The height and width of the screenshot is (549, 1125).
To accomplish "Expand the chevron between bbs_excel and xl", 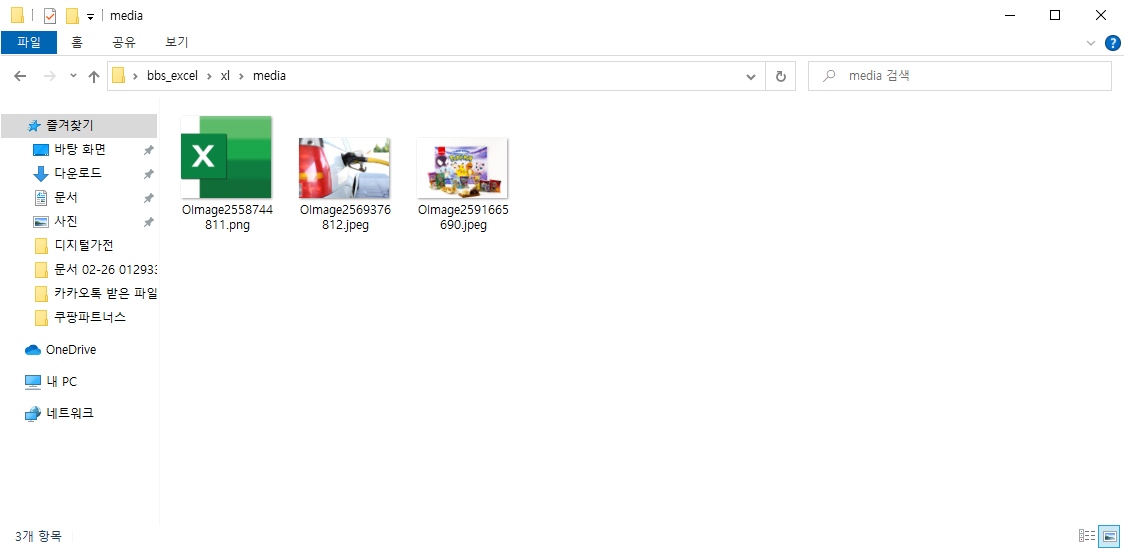I will pyautogui.click(x=209, y=75).
